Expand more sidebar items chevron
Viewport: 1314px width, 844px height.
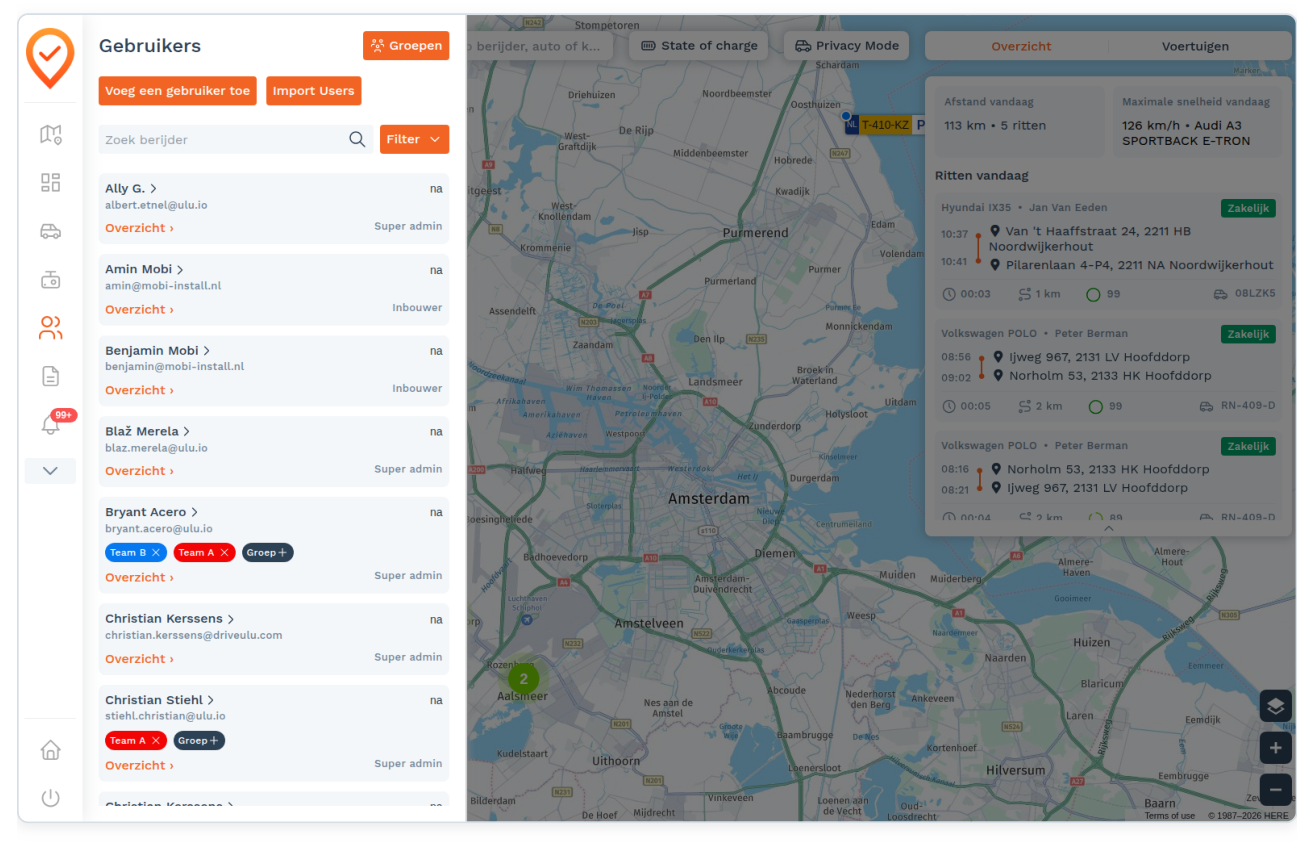(x=50, y=471)
